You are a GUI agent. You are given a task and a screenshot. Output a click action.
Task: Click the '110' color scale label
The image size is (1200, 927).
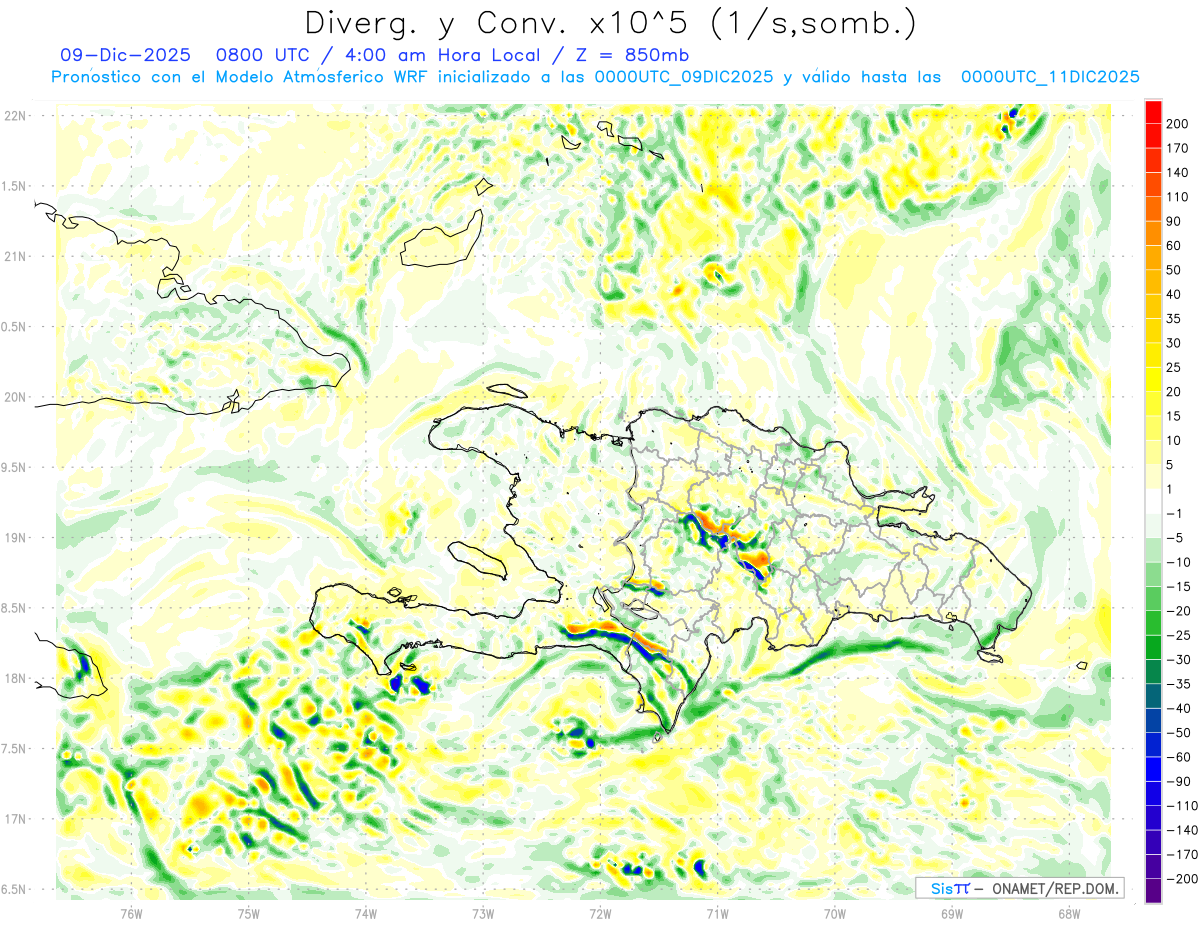coord(1179,197)
